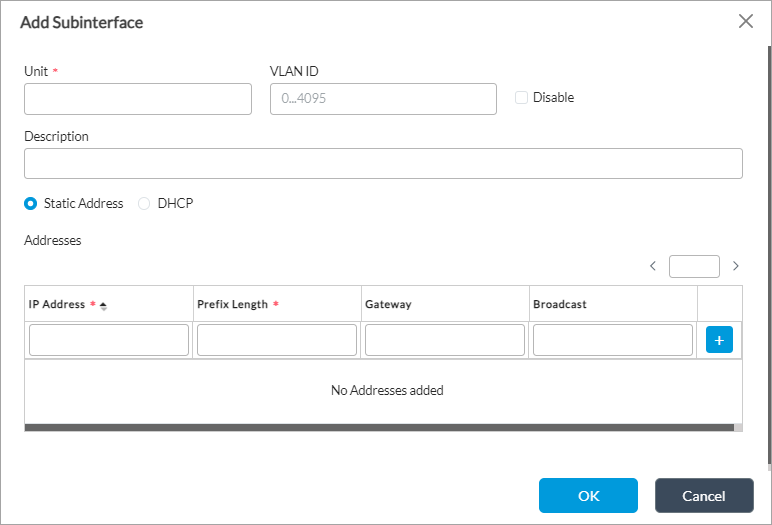
Task: Cancel the subinterface dialog
Action: [x=704, y=495]
